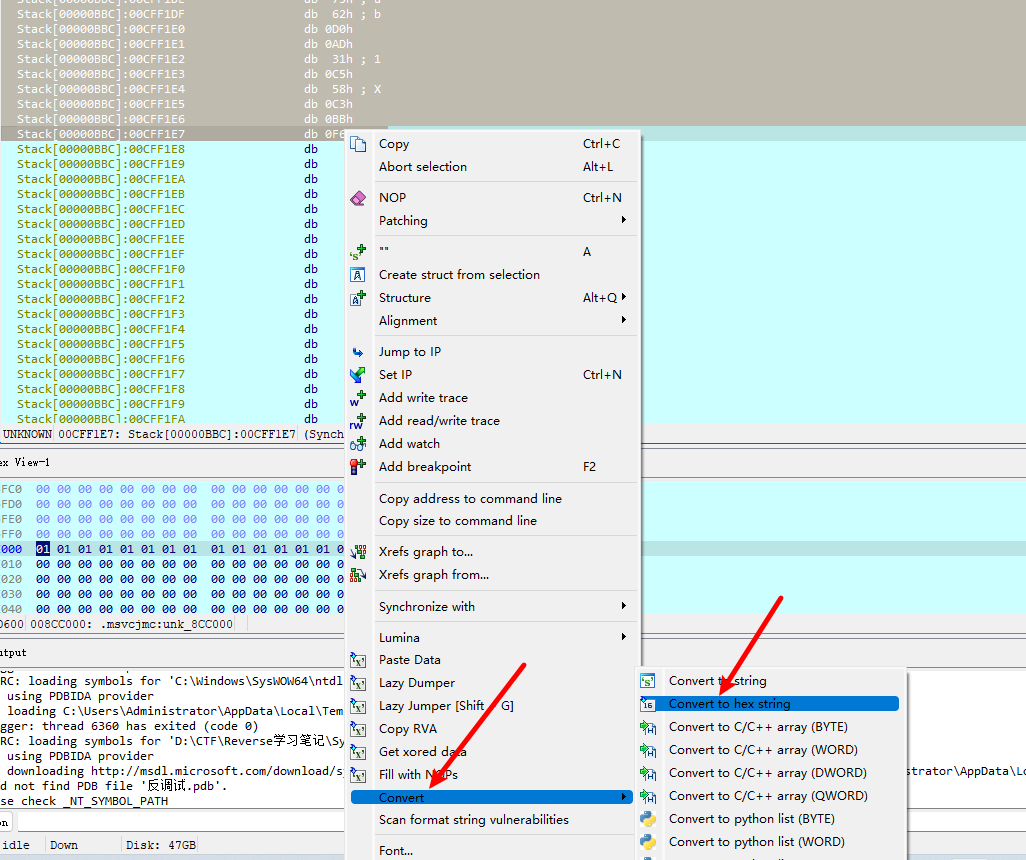Click the Add read/write trace icon
The image size is (1026, 860).
pyautogui.click(x=358, y=421)
